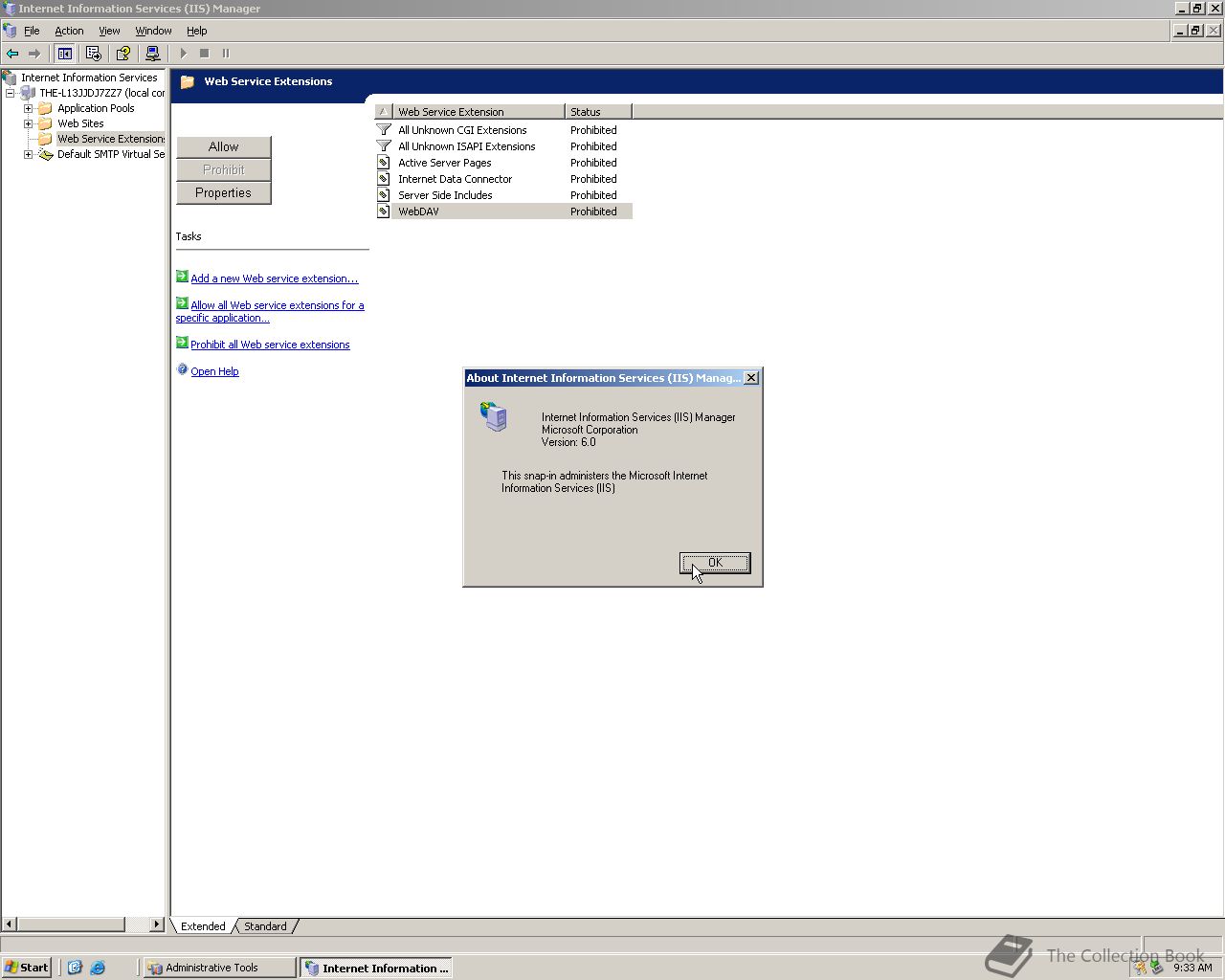
Task: Expand the Application Pools tree node
Action: [x=28, y=108]
